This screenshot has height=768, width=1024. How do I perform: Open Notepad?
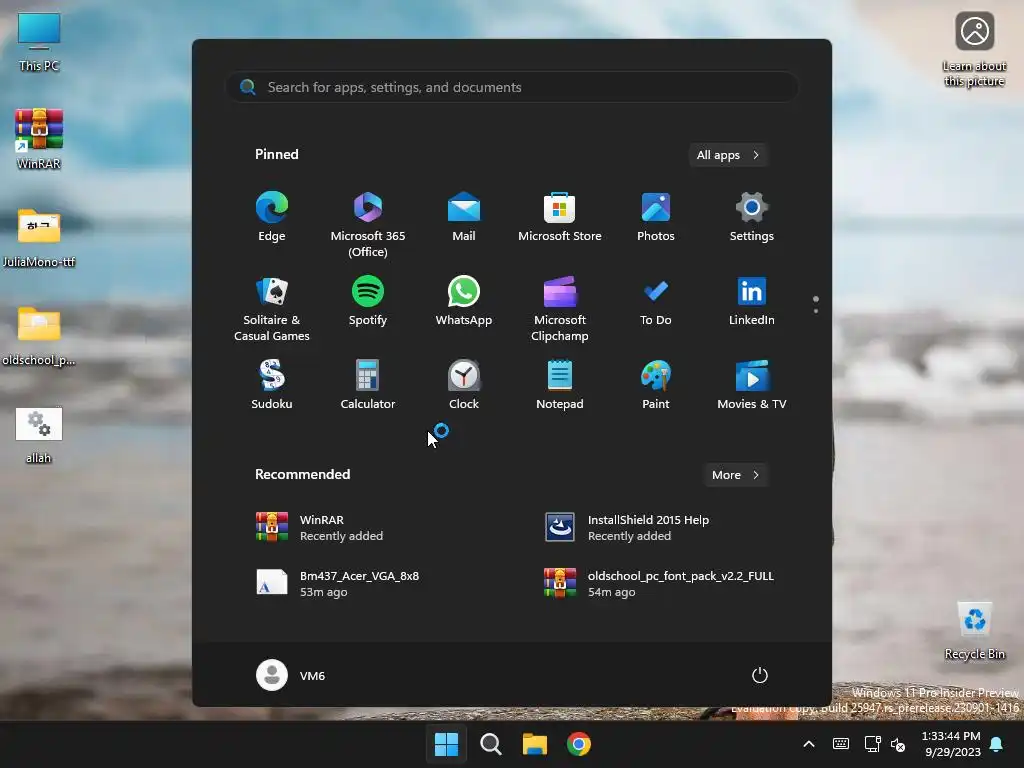coord(560,385)
